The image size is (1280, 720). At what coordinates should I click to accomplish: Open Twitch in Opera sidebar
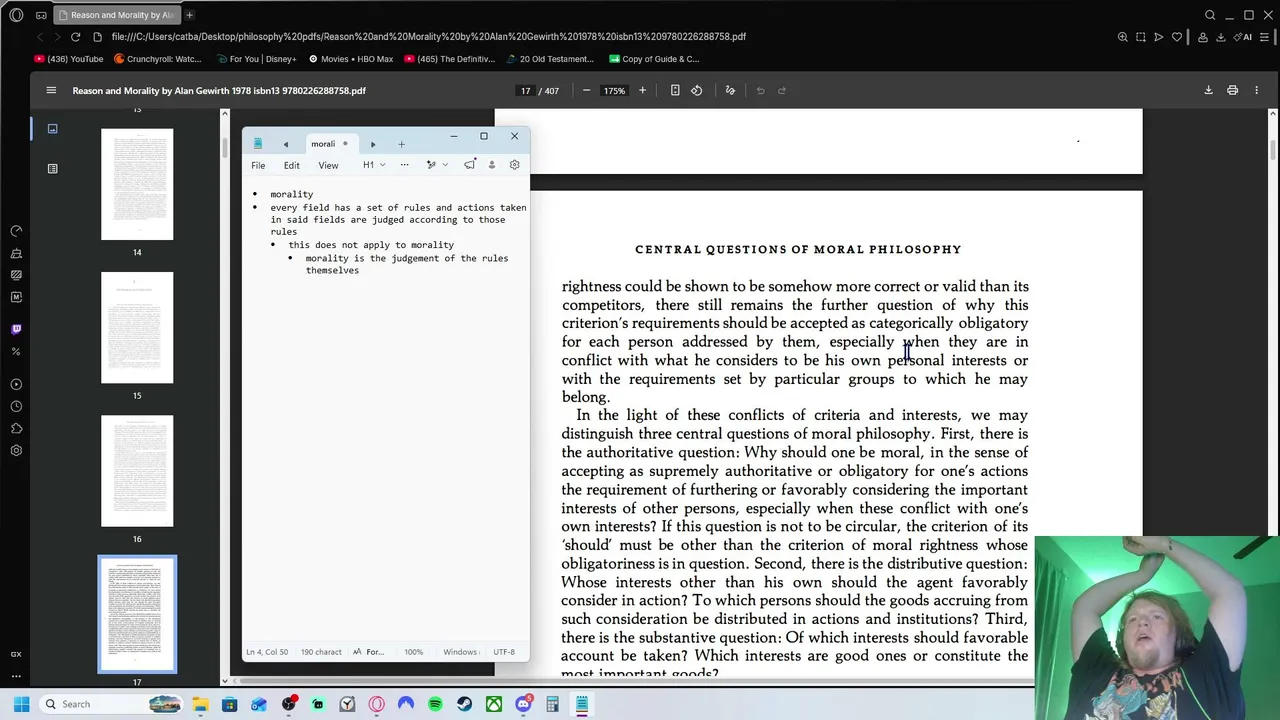(x=16, y=329)
